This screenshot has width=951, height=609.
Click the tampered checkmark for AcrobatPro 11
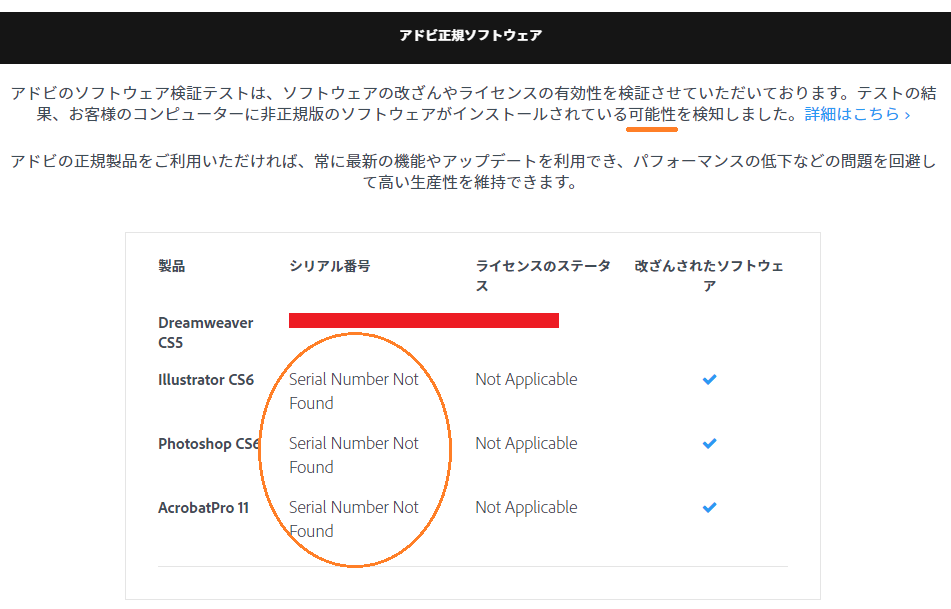pyautogui.click(x=709, y=507)
